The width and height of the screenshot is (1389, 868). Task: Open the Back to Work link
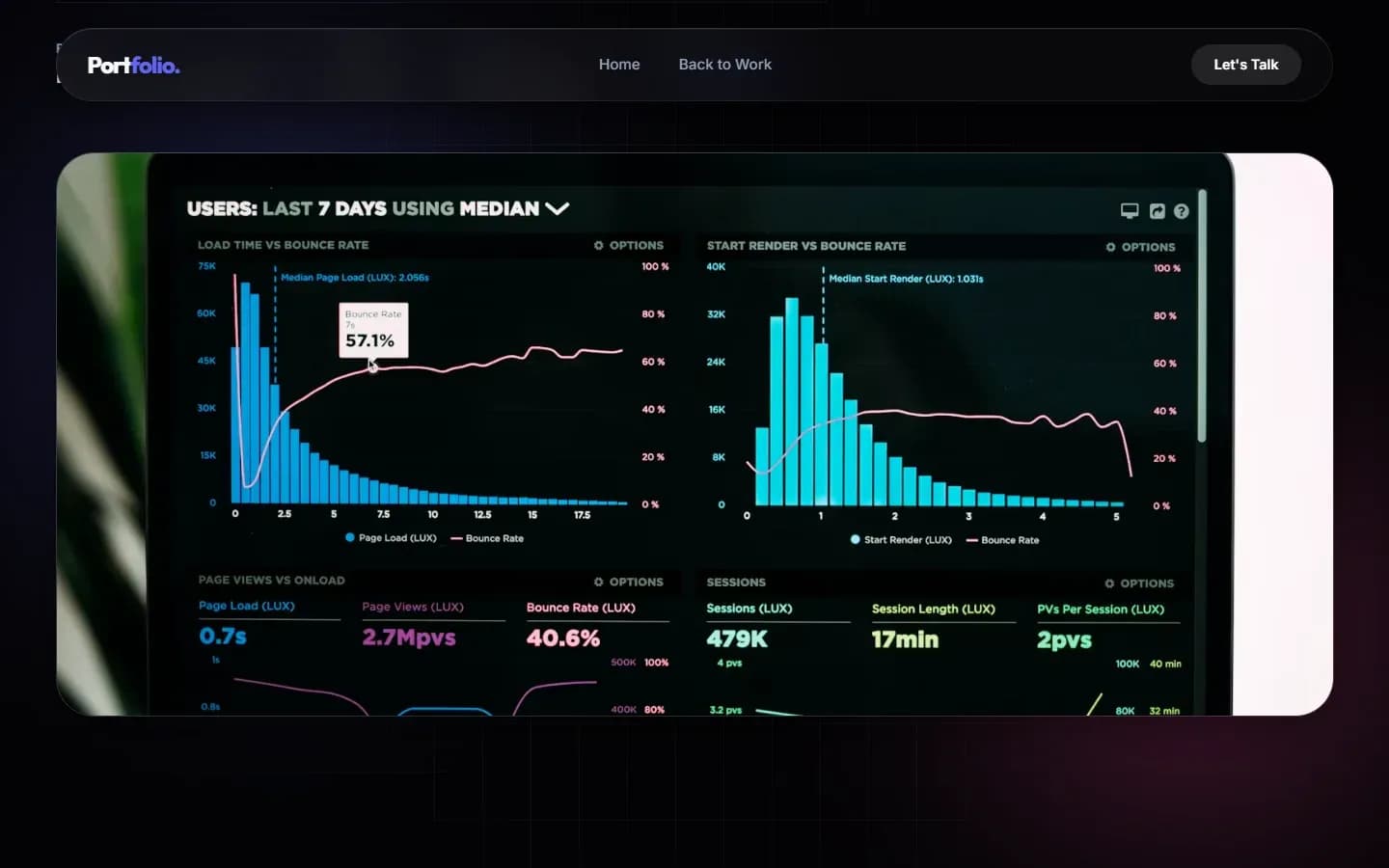pyautogui.click(x=725, y=65)
